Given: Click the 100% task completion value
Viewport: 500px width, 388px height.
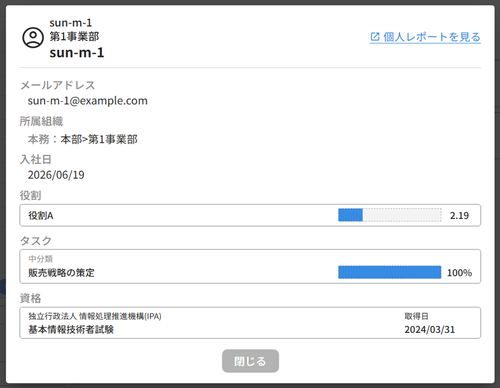Looking at the screenshot, I should coord(459,273).
